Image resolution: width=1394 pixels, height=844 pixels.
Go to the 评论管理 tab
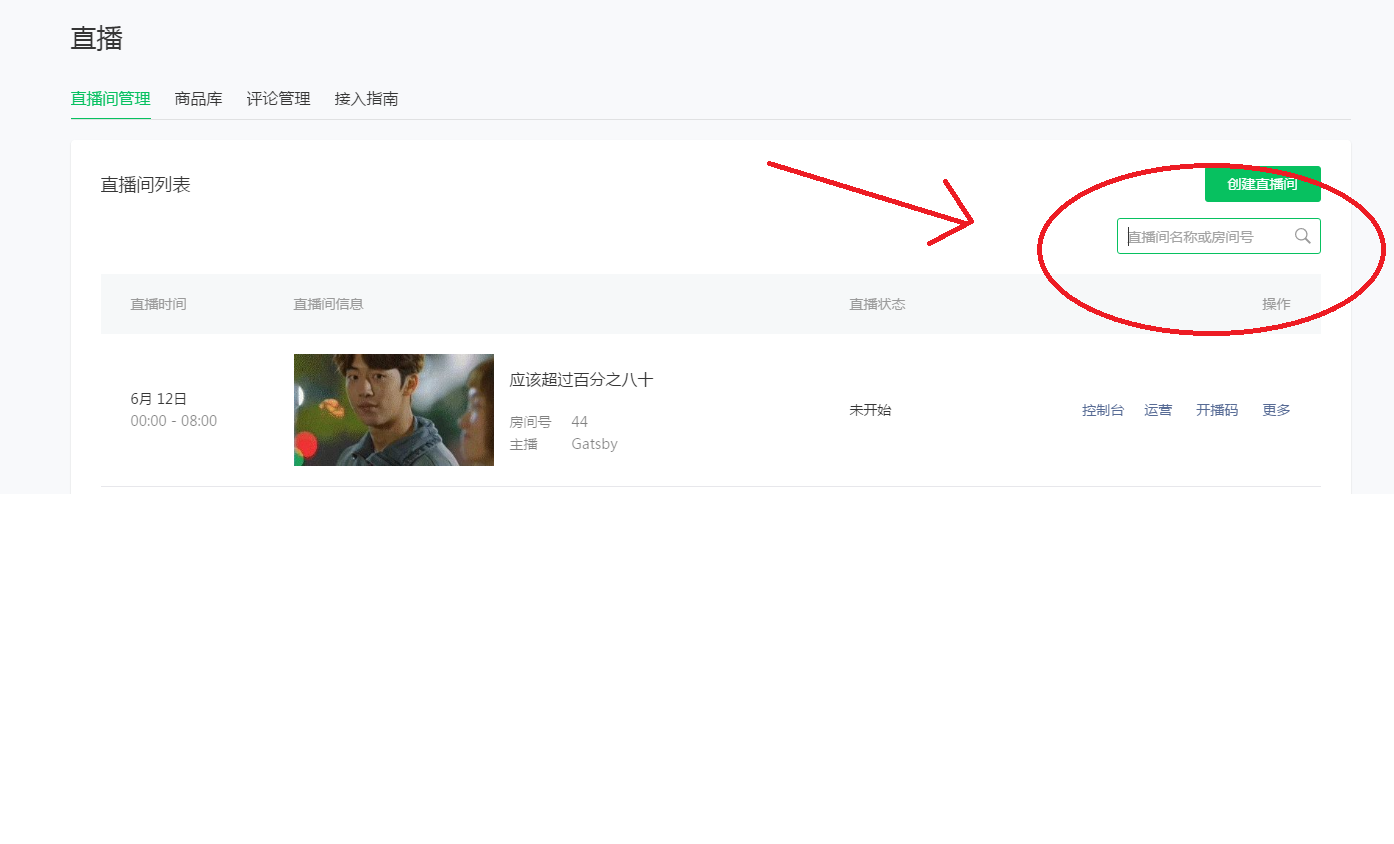278,99
